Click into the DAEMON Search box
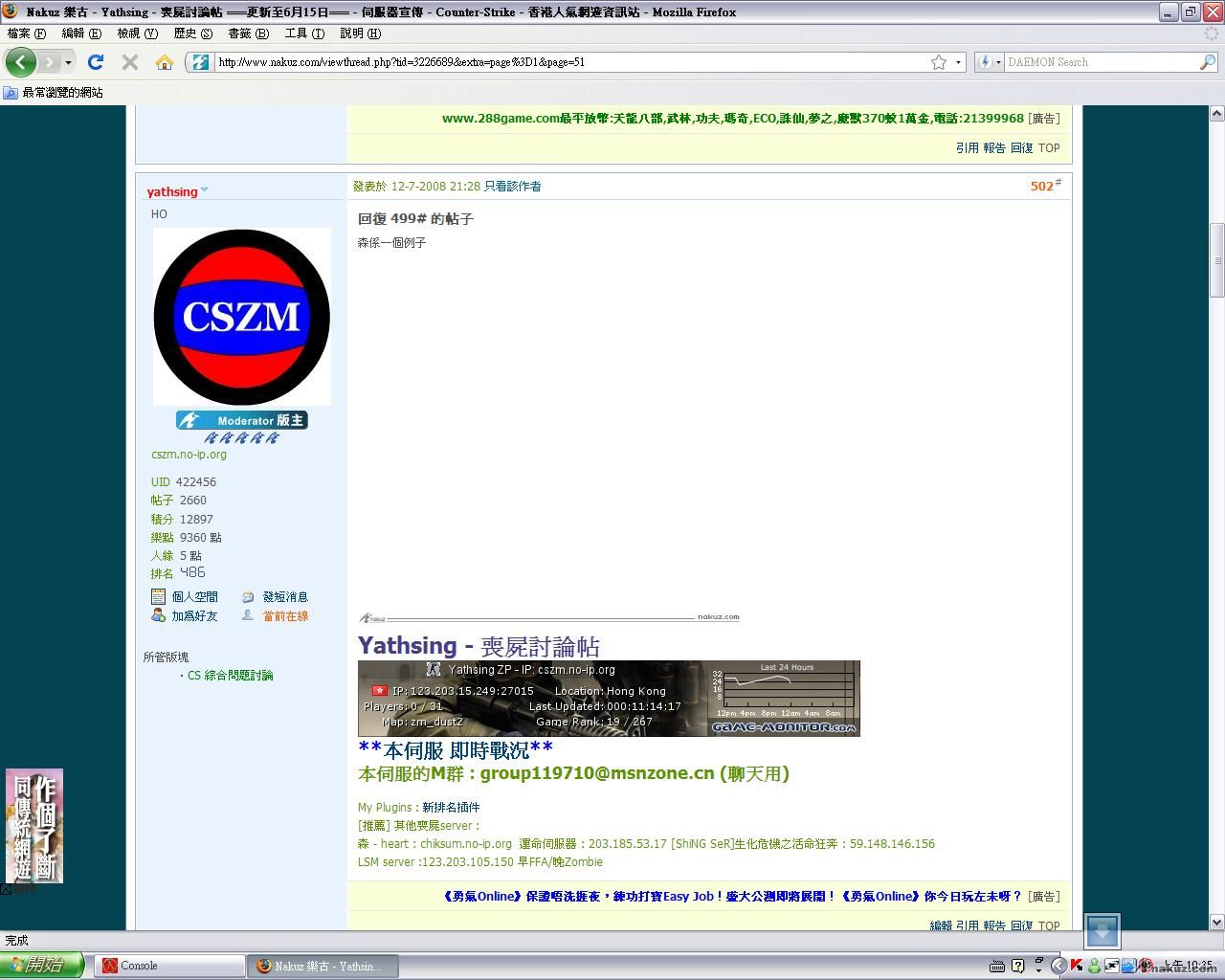Viewport: 1225px width, 980px height. [1101, 62]
